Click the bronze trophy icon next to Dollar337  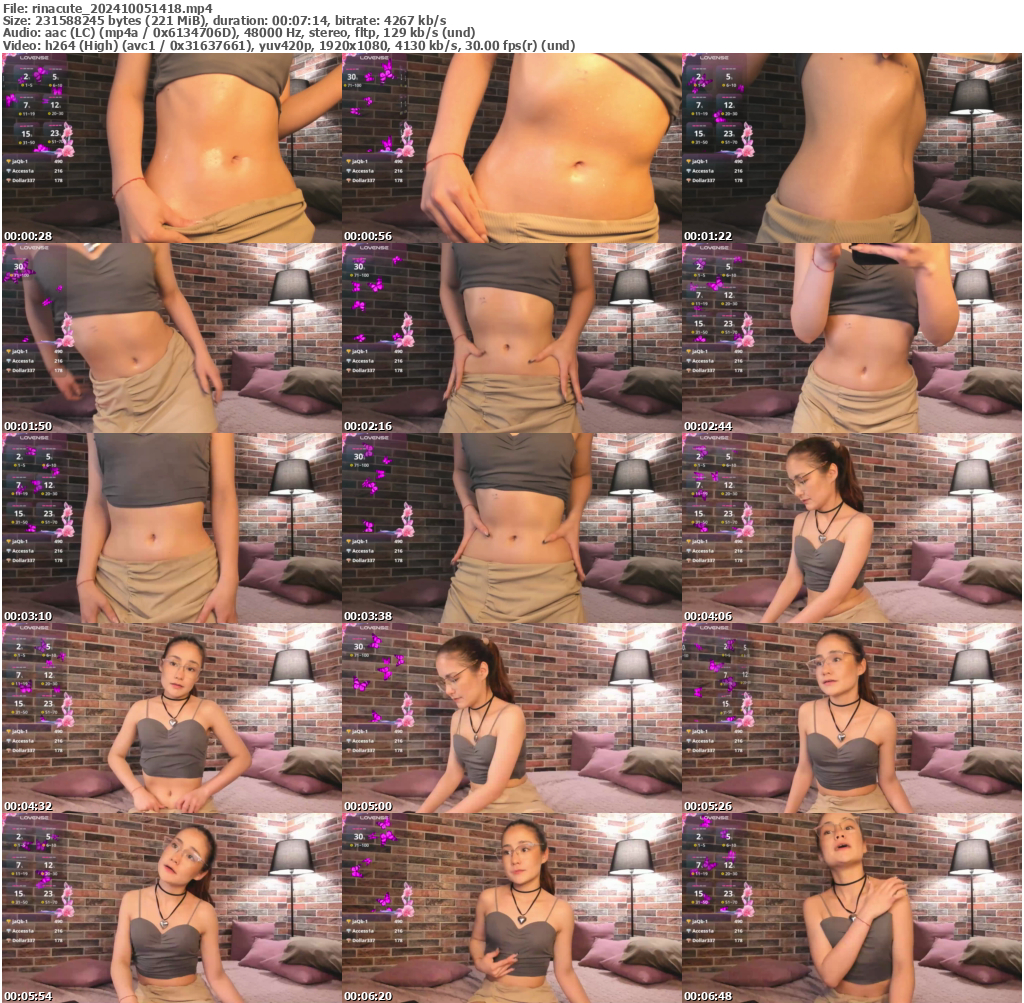(x=8, y=180)
